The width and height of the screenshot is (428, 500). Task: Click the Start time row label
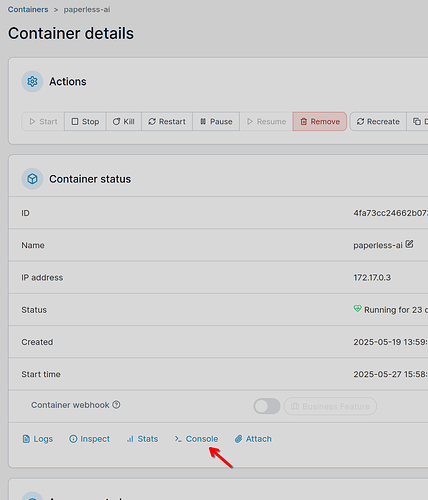click(x=41, y=374)
